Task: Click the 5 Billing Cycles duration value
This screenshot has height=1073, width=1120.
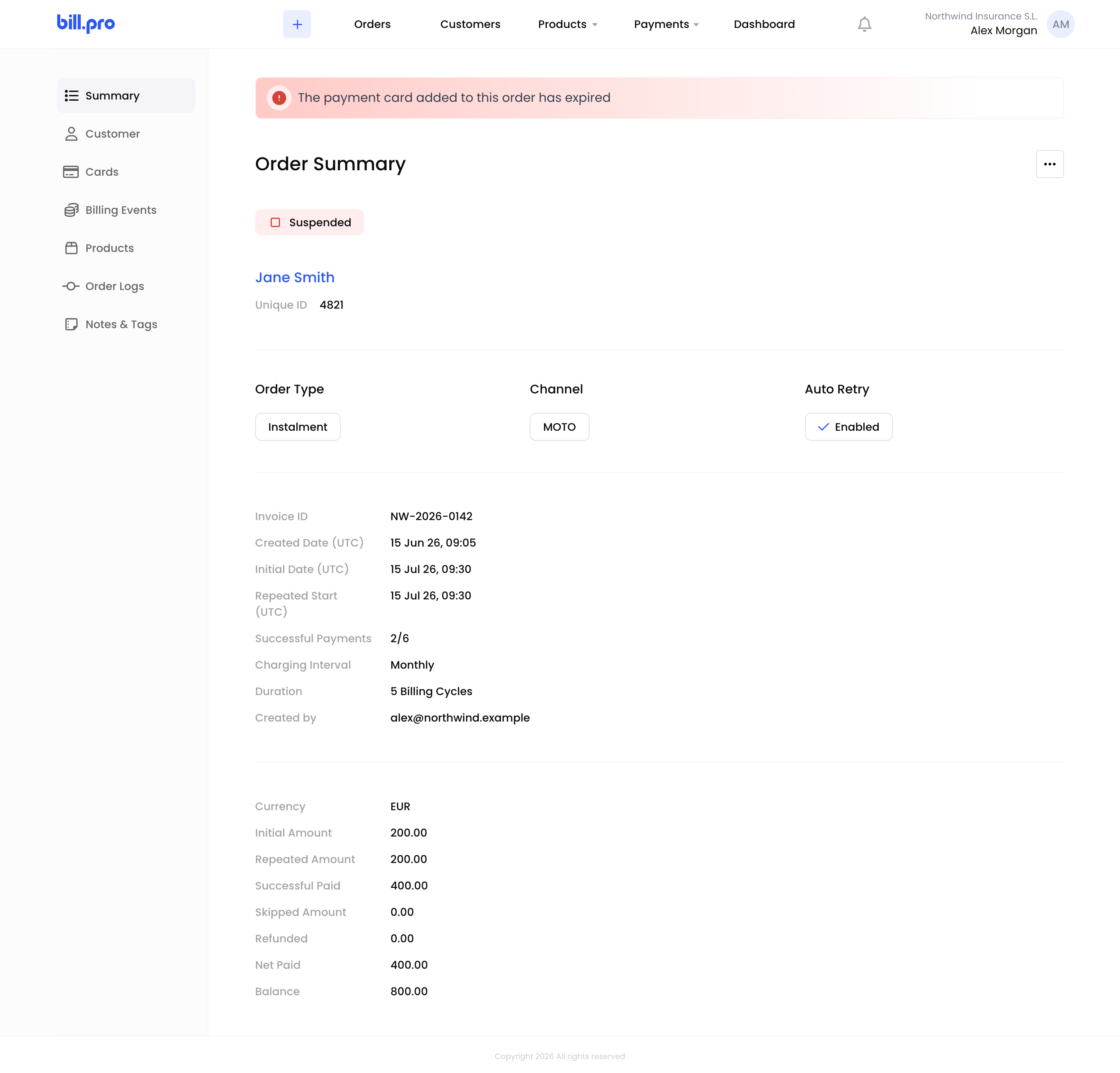Action: pyautogui.click(x=431, y=691)
